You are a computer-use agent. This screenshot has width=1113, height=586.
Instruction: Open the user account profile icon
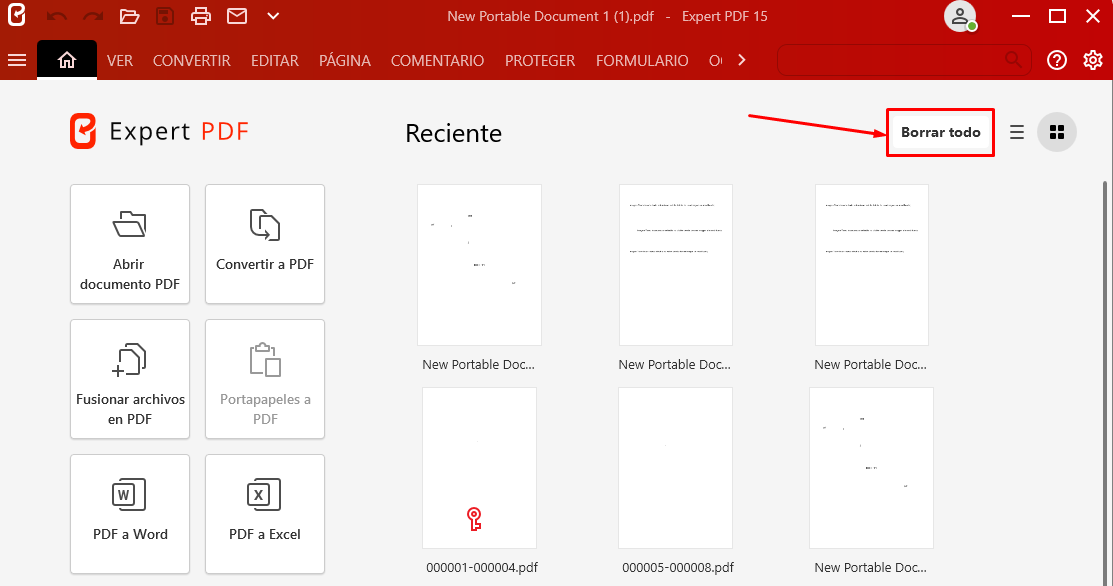pyautogui.click(x=960, y=16)
